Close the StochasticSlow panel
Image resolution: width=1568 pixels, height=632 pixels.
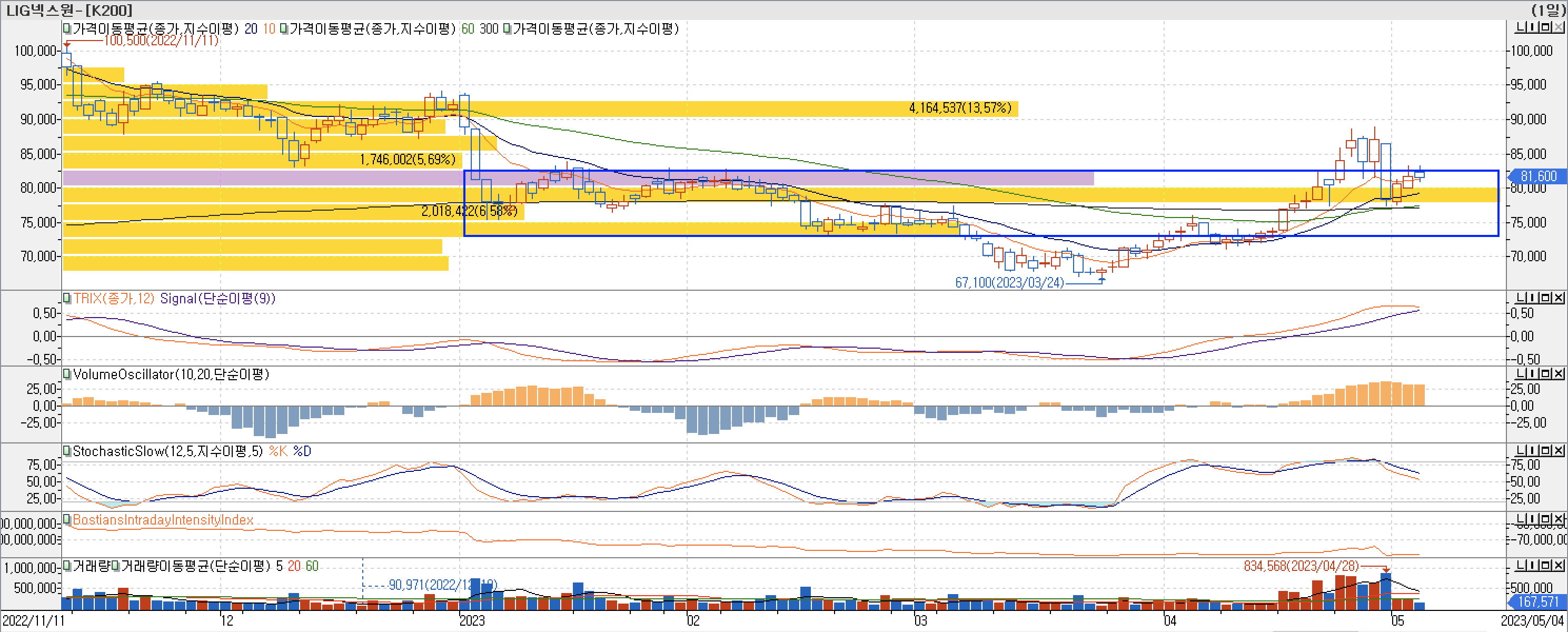pyautogui.click(x=1559, y=450)
